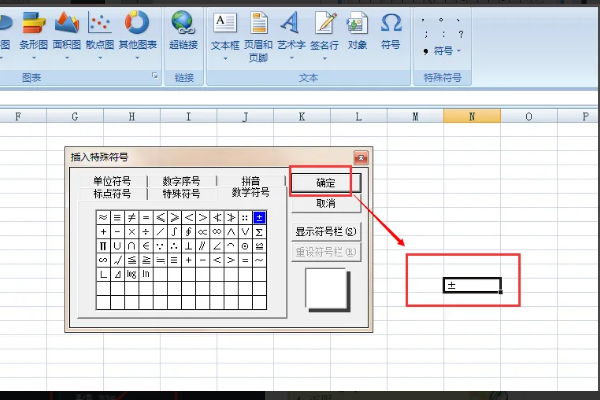
Task: Switch to the 特殊符号 dialog tab
Action: pyautogui.click(x=181, y=194)
